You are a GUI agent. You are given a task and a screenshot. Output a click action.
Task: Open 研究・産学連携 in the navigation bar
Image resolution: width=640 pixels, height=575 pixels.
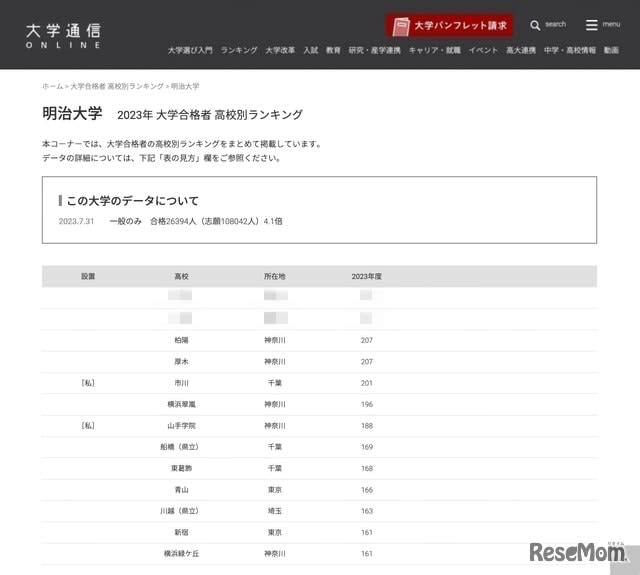pos(374,50)
